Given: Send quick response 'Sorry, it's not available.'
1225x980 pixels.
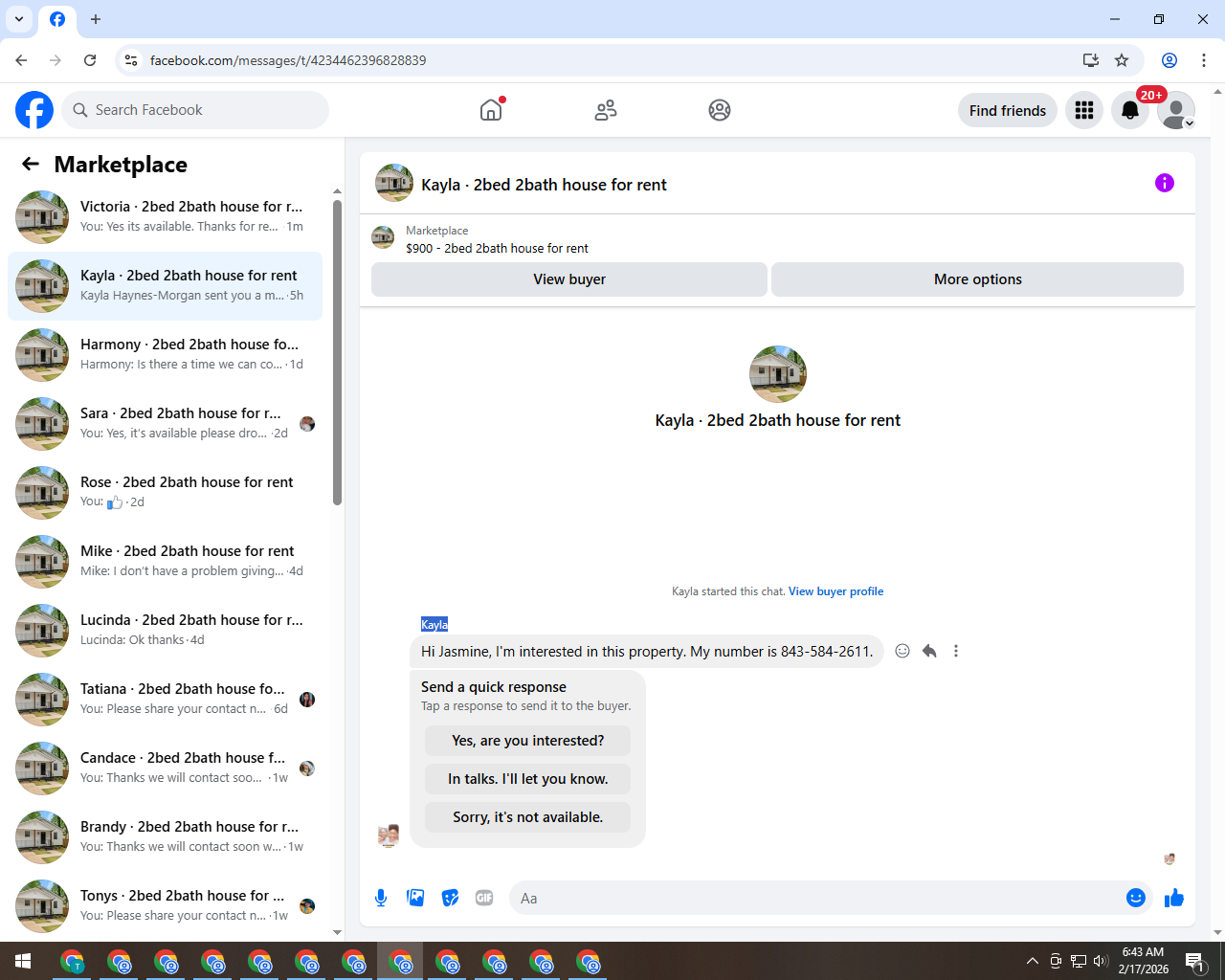Looking at the screenshot, I should point(528,817).
